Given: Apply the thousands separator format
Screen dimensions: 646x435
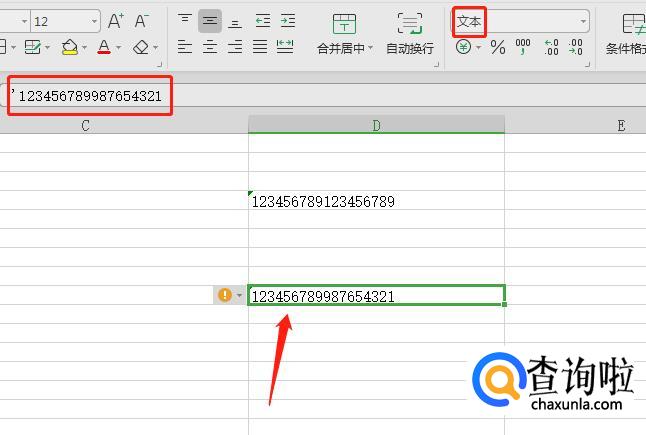Looking at the screenshot, I should coord(523,47).
